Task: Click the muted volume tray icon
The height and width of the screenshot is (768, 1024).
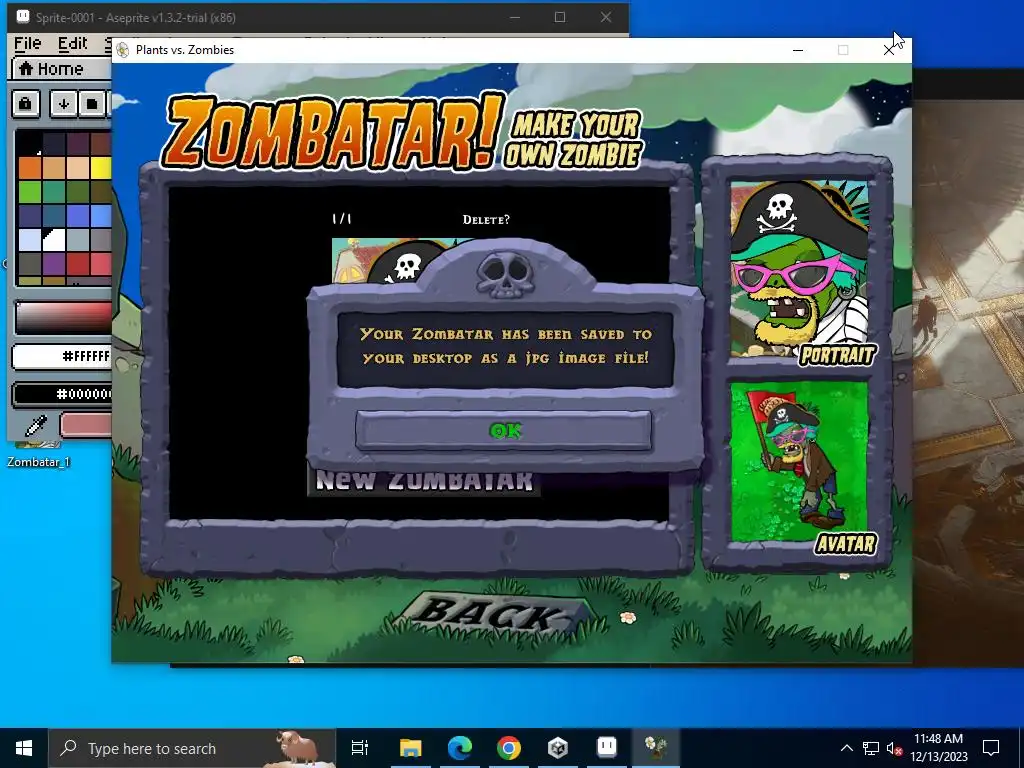Action: (x=894, y=748)
